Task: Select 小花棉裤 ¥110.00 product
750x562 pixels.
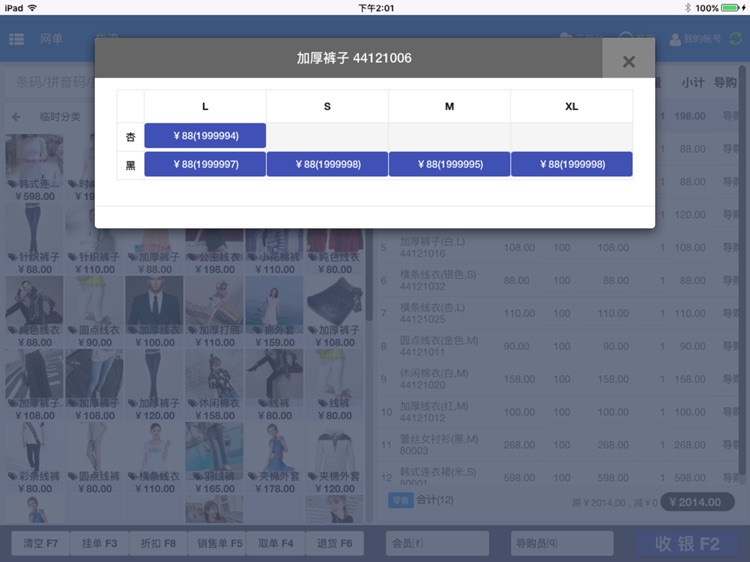Action: (x=274, y=251)
